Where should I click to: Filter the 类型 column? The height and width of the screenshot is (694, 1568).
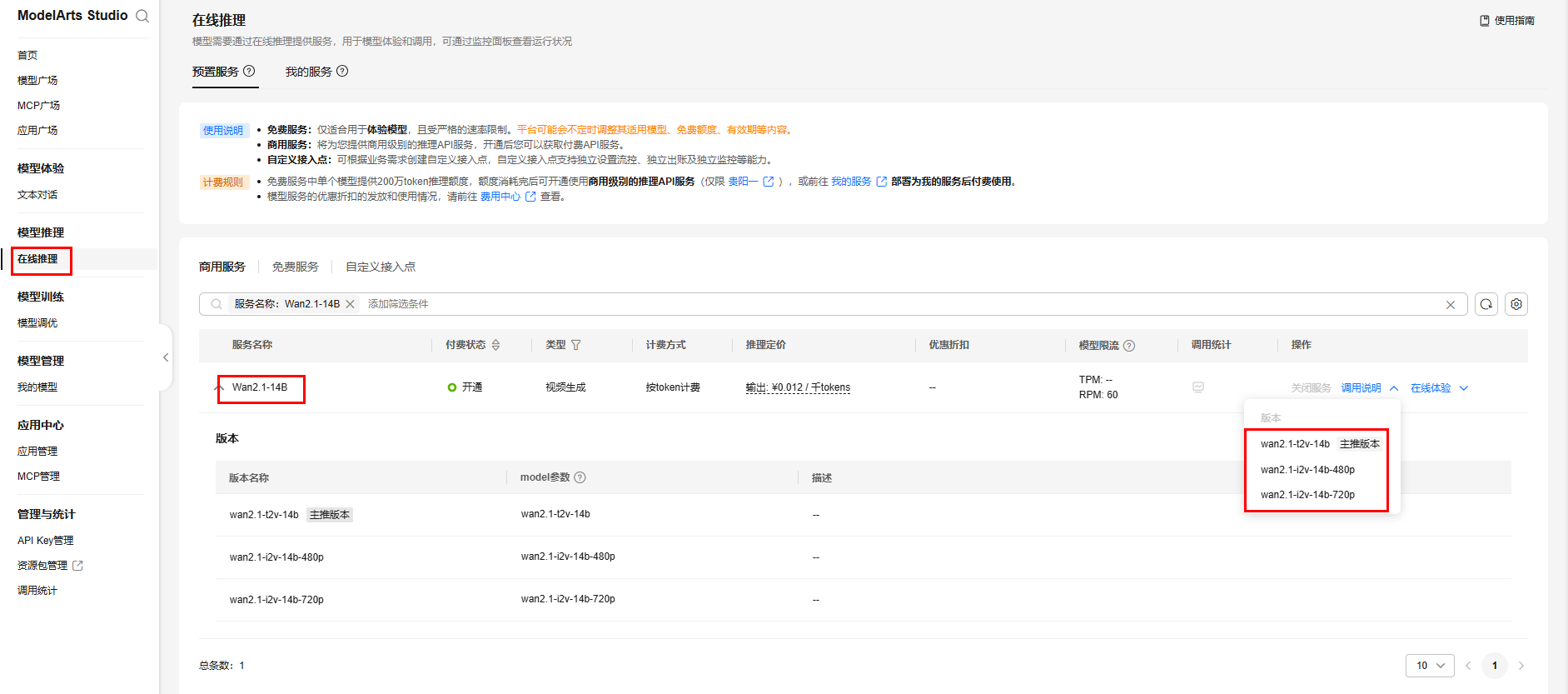pos(576,345)
